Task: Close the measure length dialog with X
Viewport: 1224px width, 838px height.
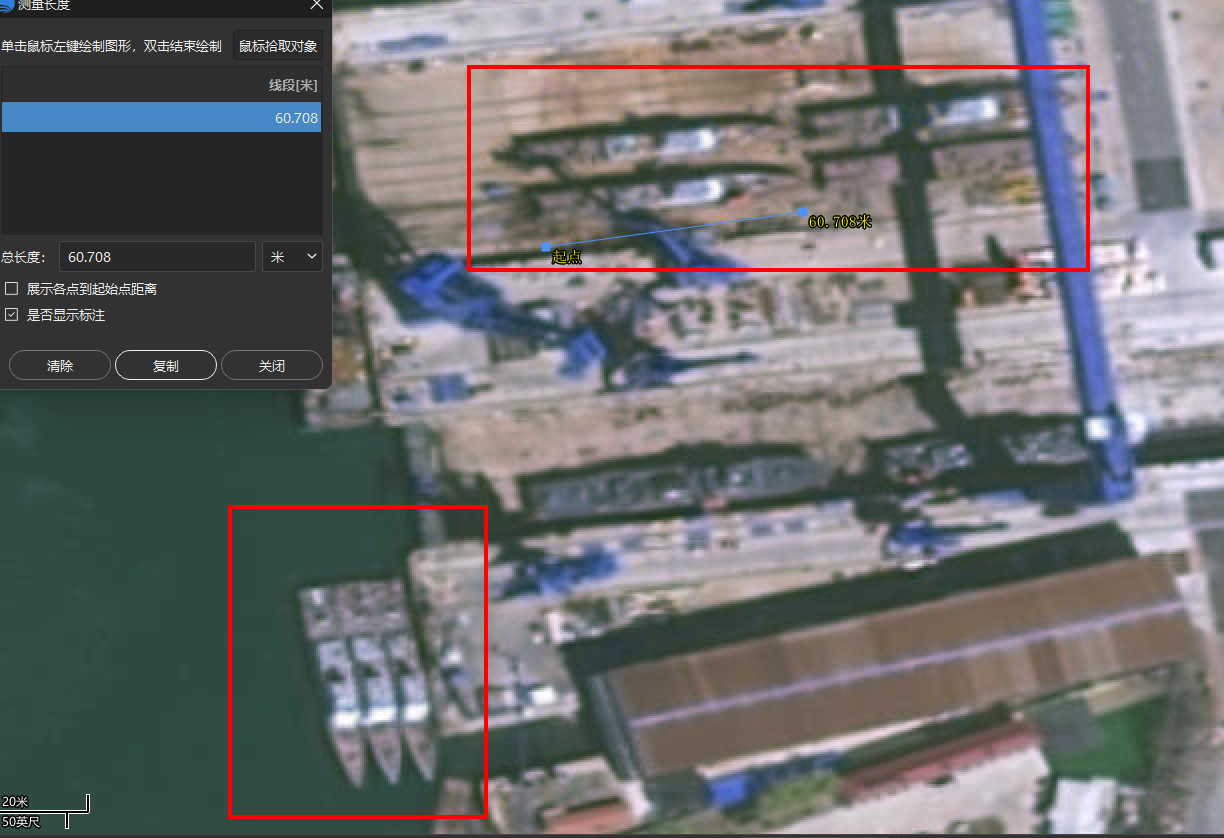Action: click(316, 5)
